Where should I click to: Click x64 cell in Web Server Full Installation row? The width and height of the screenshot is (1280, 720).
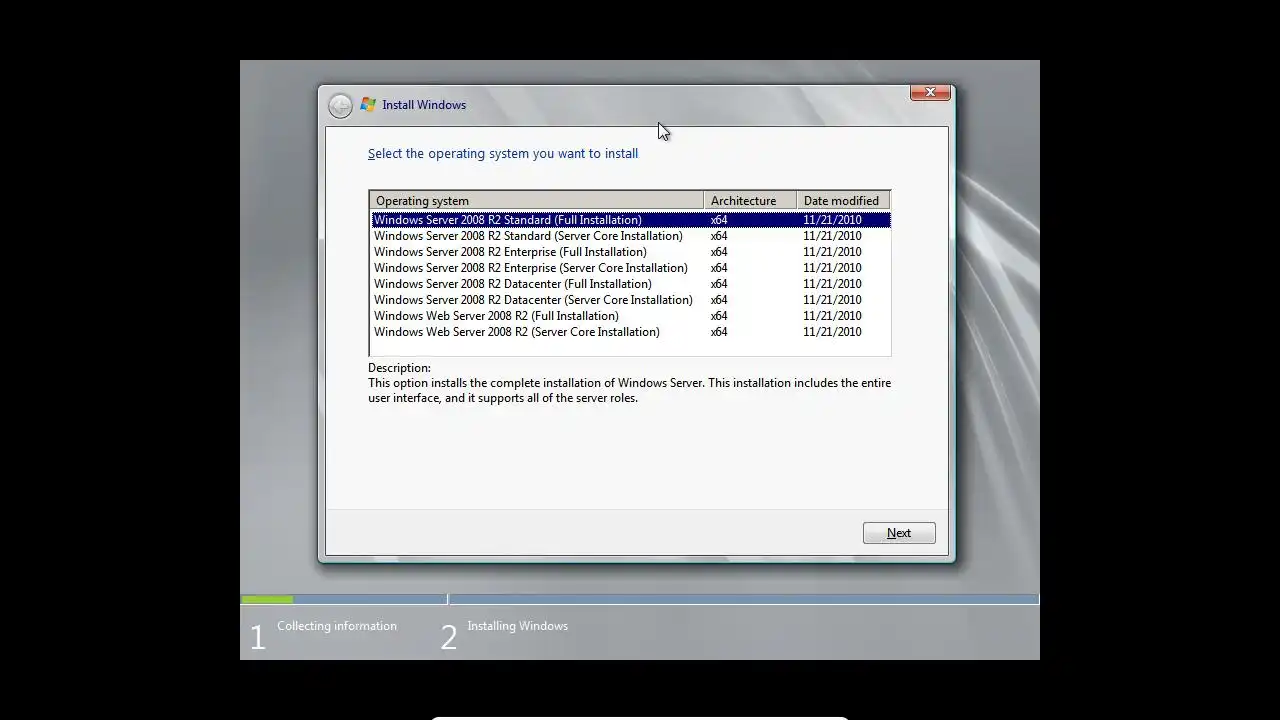(x=719, y=316)
